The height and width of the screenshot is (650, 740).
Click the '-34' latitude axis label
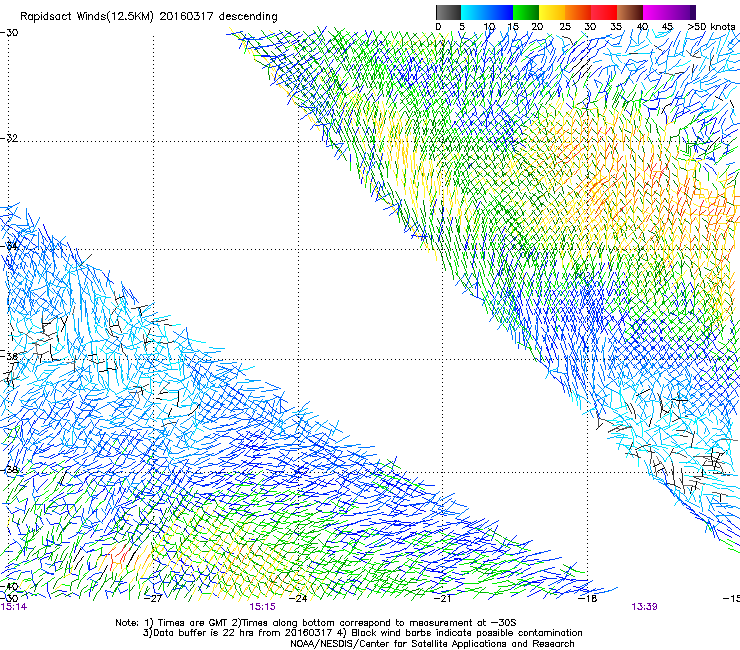point(9,246)
